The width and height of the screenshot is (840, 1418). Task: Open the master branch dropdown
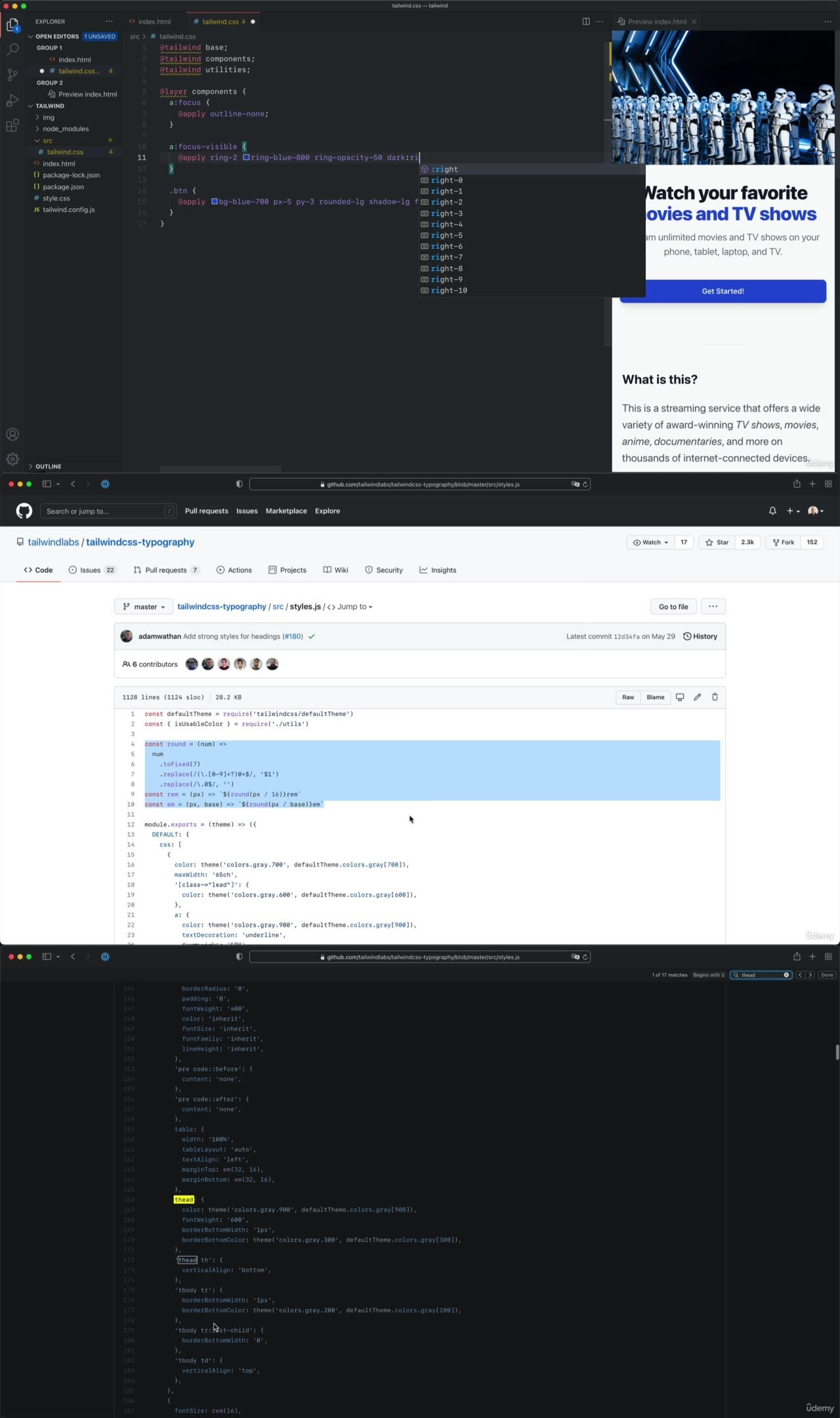(144, 607)
